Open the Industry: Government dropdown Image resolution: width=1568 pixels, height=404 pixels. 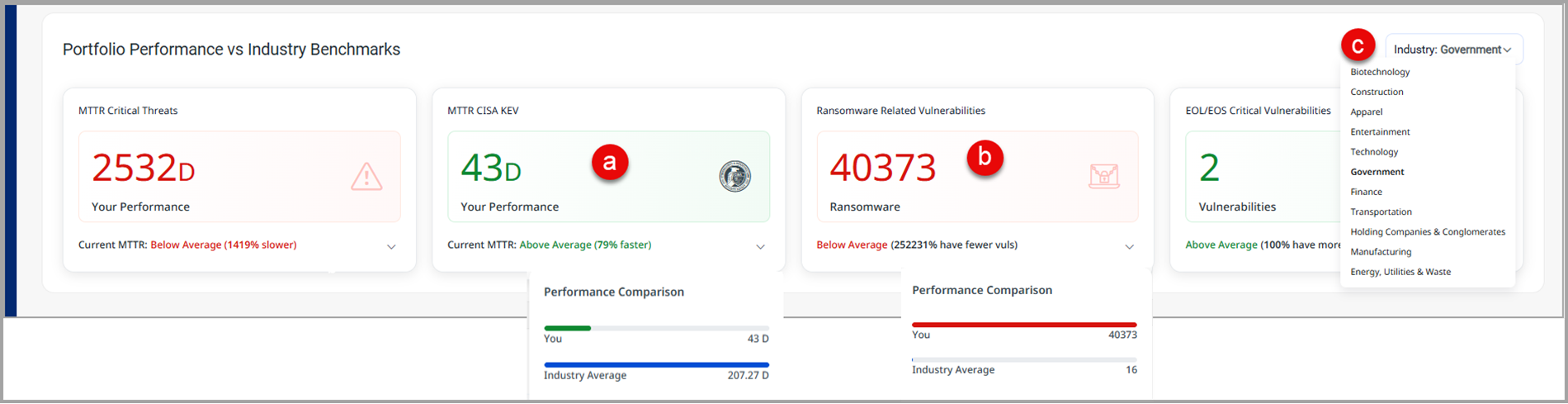(x=1453, y=50)
